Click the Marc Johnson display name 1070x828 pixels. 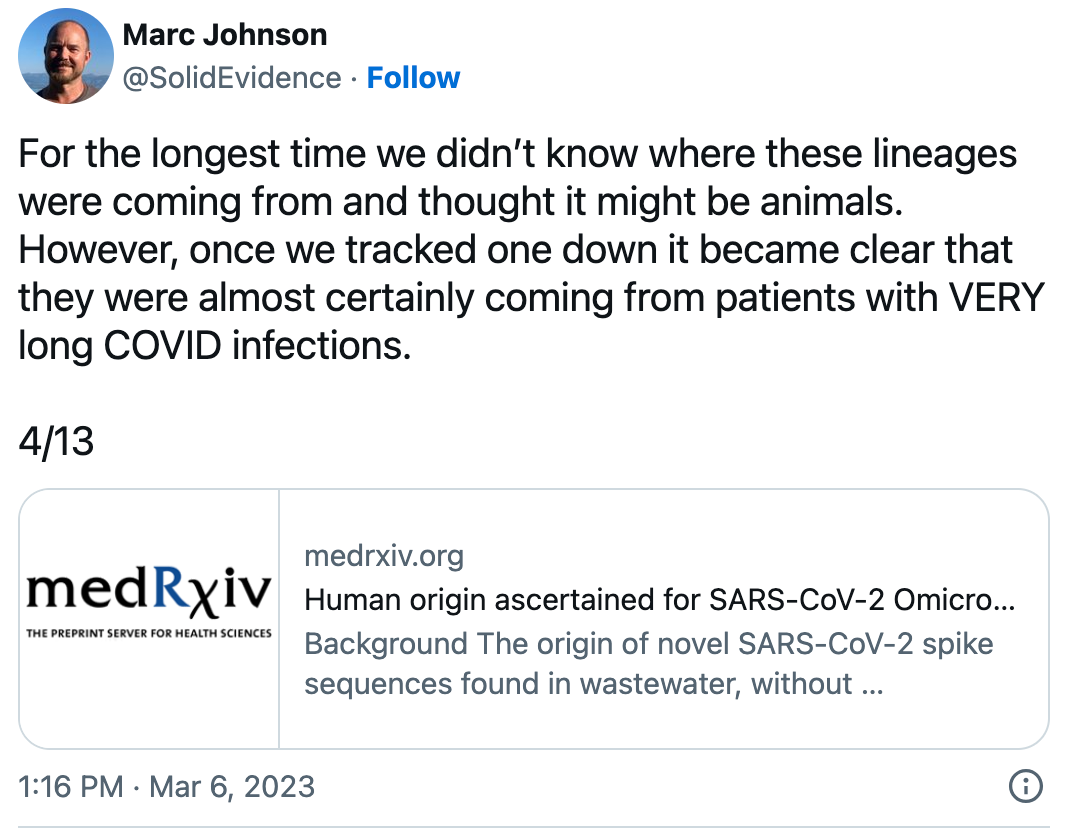point(225,35)
